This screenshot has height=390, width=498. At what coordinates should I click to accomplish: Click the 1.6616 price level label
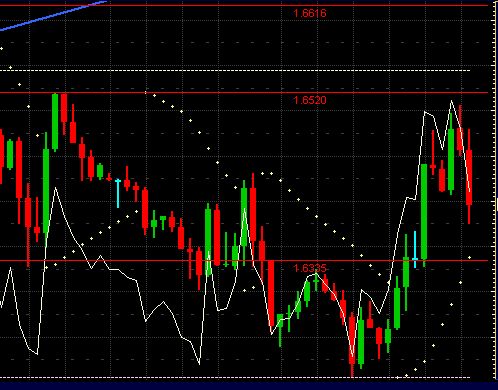click(310, 13)
